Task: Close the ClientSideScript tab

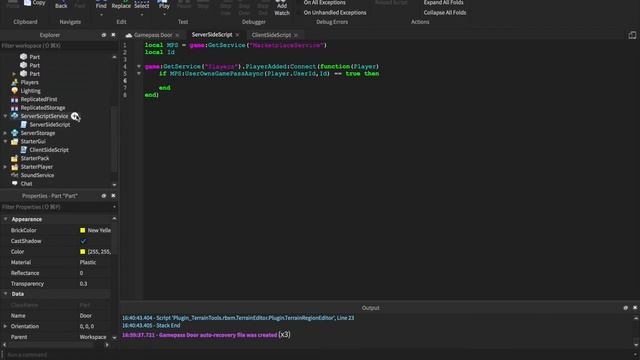Action: 296,35
